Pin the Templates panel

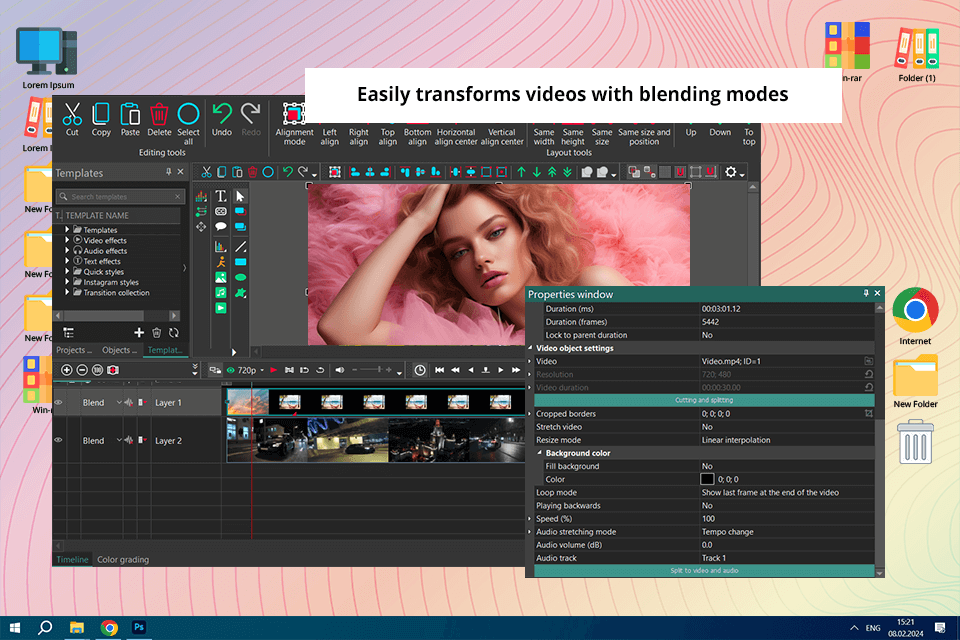click(x=168, y=172)
